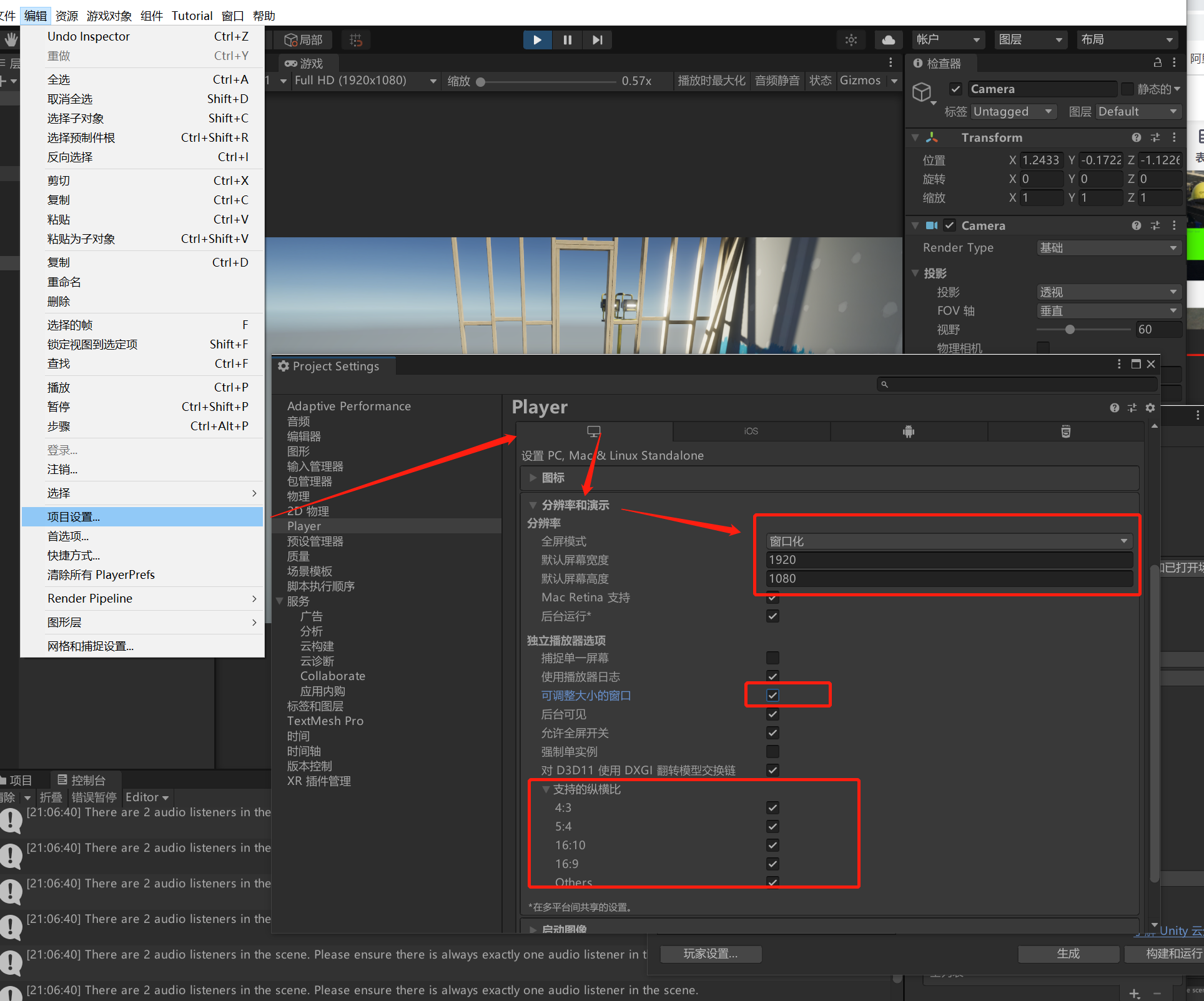Enable the Force Single Instance (强制单实例) checkbox
Viewport: 1204px width, 1001px height.
[x=772, y=751]
